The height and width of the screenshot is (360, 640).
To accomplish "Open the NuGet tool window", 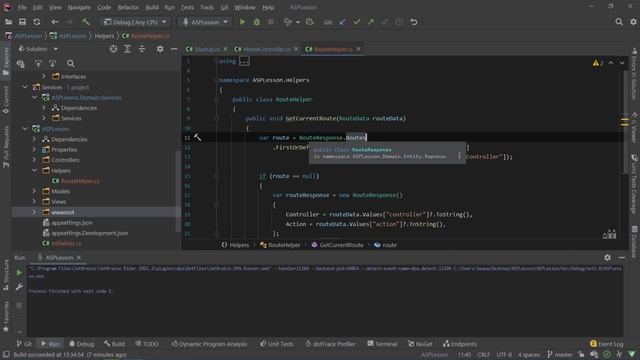I will 420,344.
